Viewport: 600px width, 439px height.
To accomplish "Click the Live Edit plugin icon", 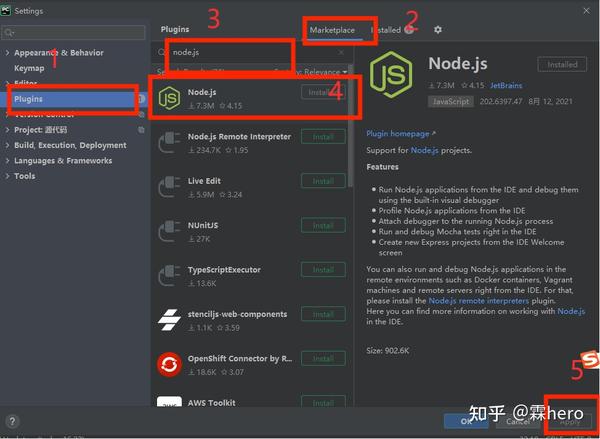I will [169, 187].
